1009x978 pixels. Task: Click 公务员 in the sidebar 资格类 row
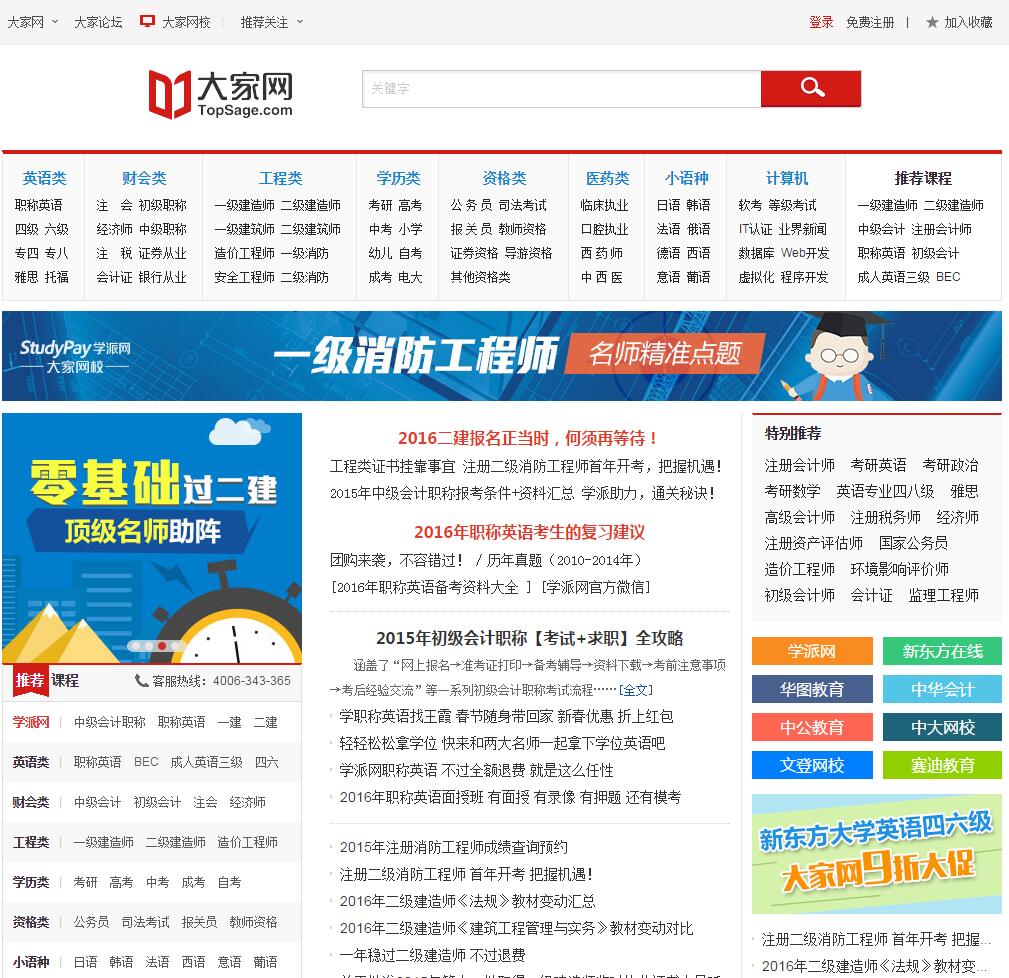pyautogui.click(x=91, y=921)
